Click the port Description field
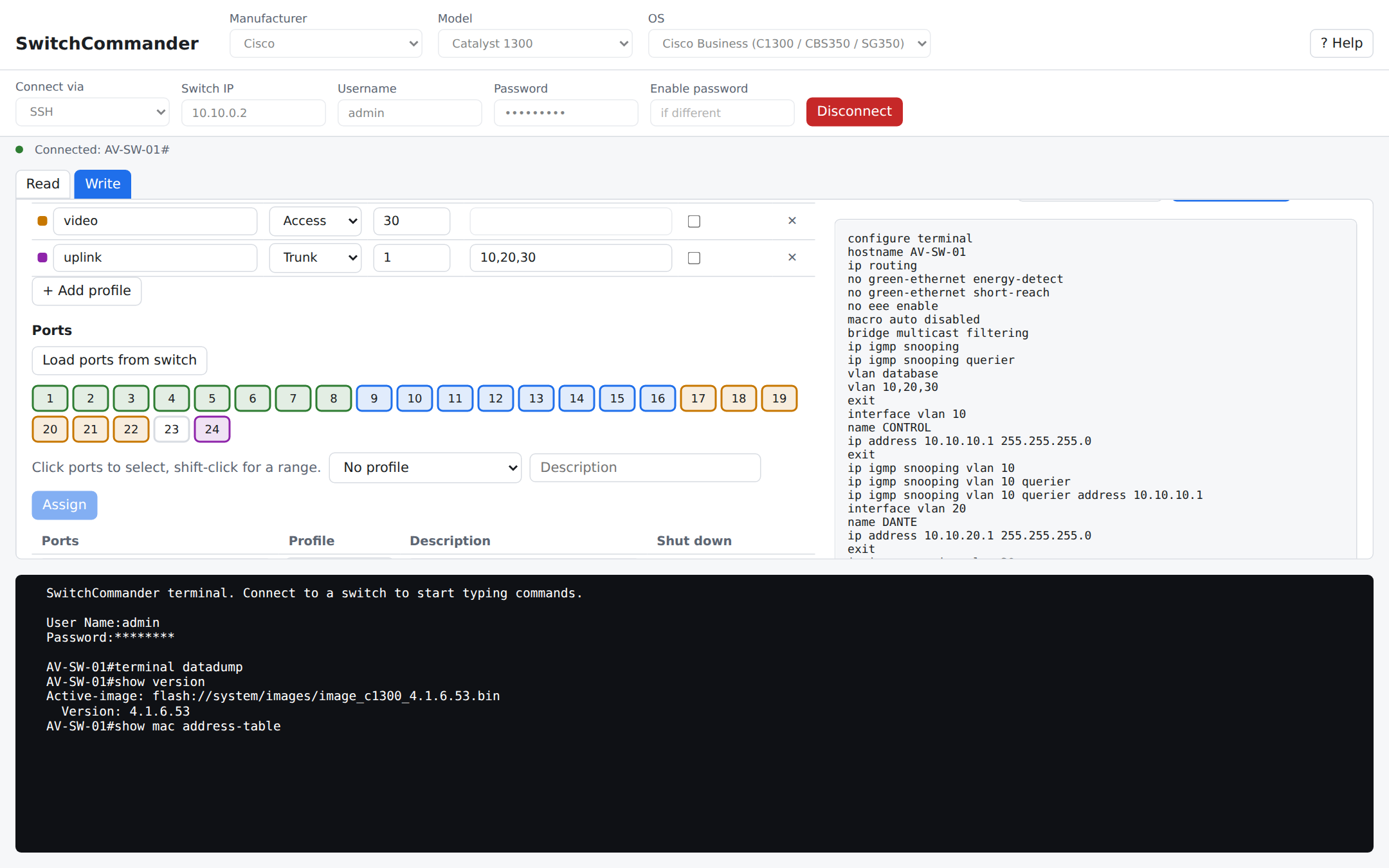Image resolution: width=1389 pixels, height=868 pixels. pyautogui.click(x=645, y=467)
